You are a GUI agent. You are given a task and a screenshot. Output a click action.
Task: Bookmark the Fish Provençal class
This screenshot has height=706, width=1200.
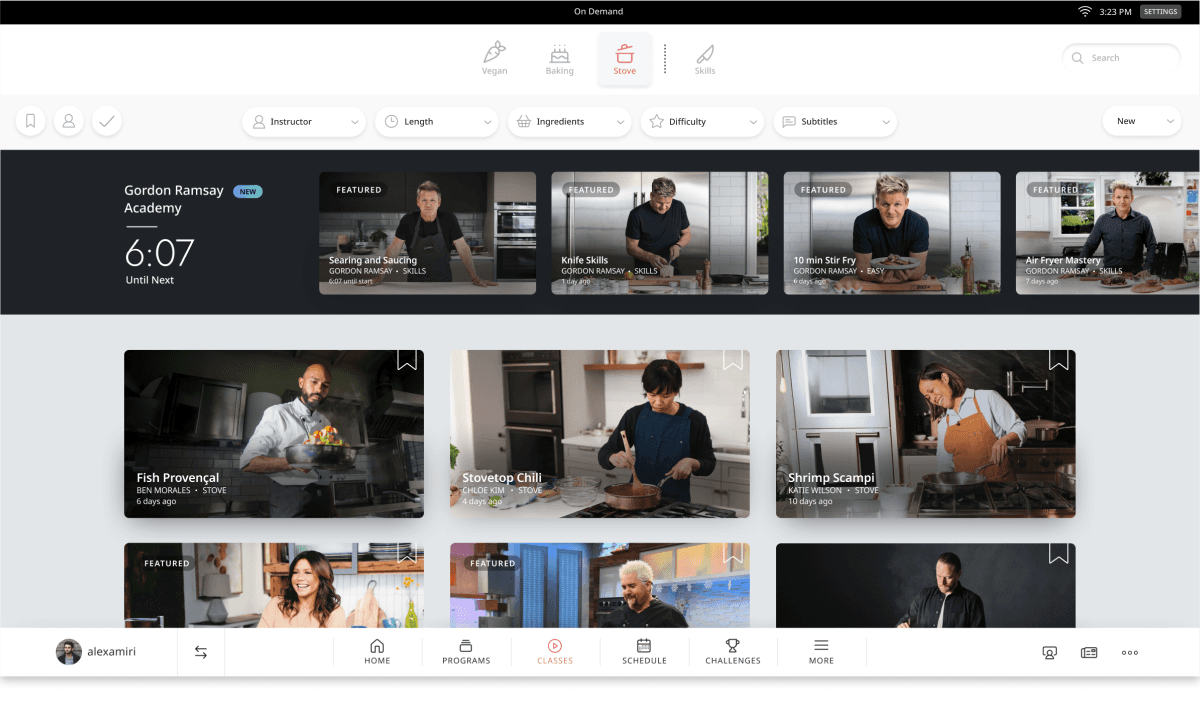[407, 360]
